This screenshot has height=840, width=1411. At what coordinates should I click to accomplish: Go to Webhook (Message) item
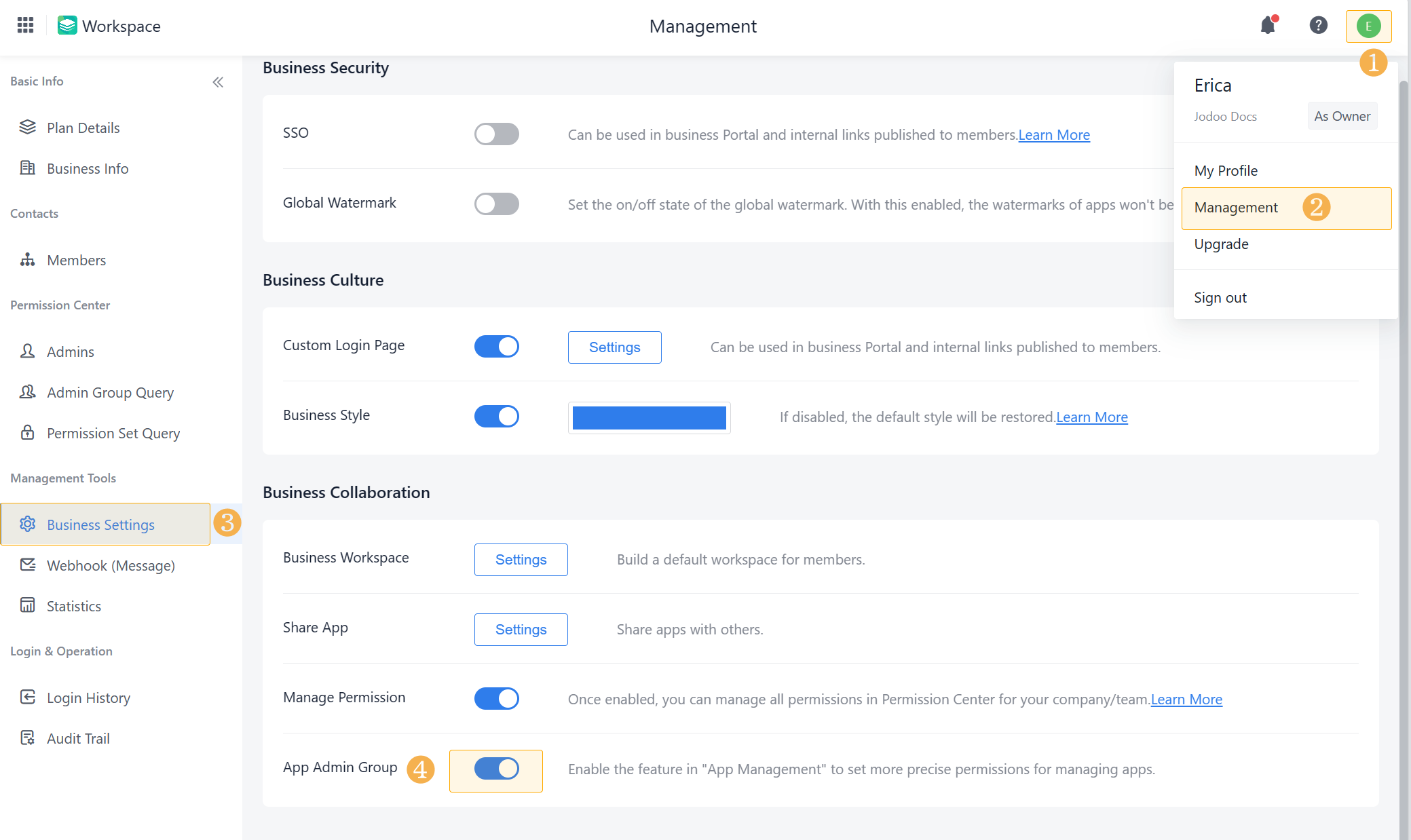(111, 565)
